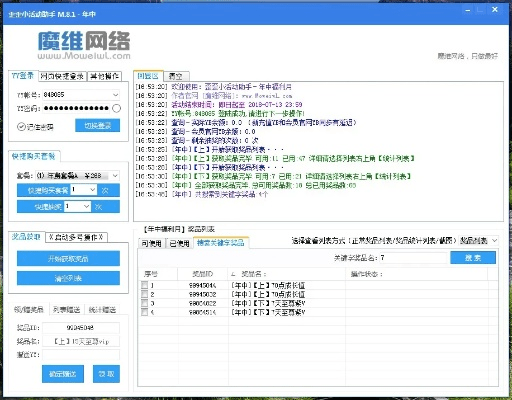This screenshot has width=512, height=400.
Task: Open the count dropdown beside 快速抽奖
Action: [86, 207]
